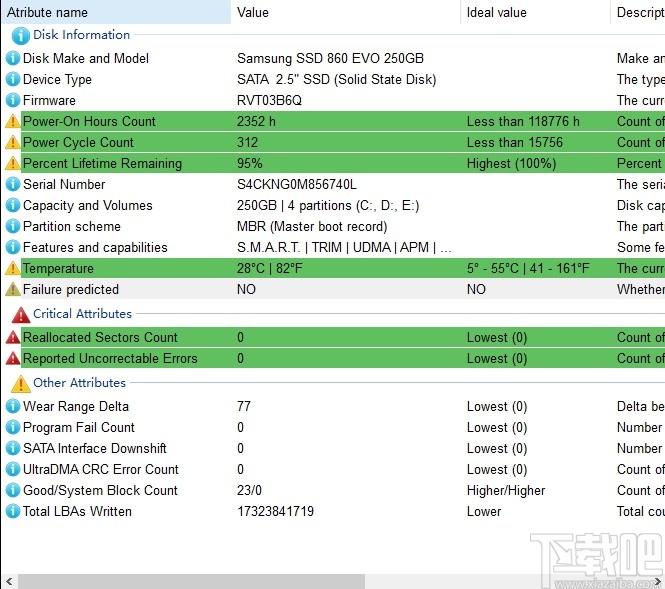Sort by the Atribute name column header

tap(115, 12)
